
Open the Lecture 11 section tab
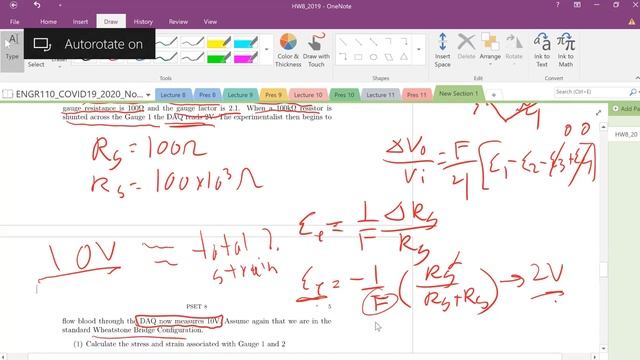[380, 95]
